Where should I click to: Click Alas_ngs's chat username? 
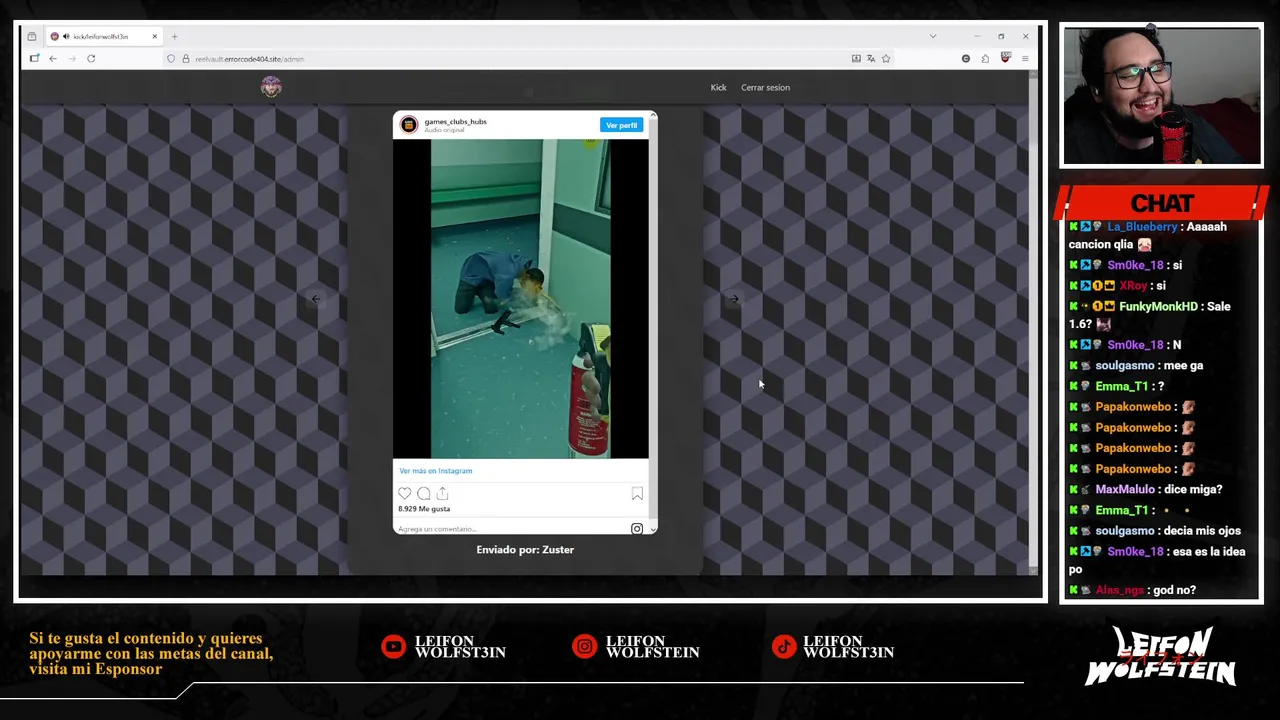(x=1119, y=591)
